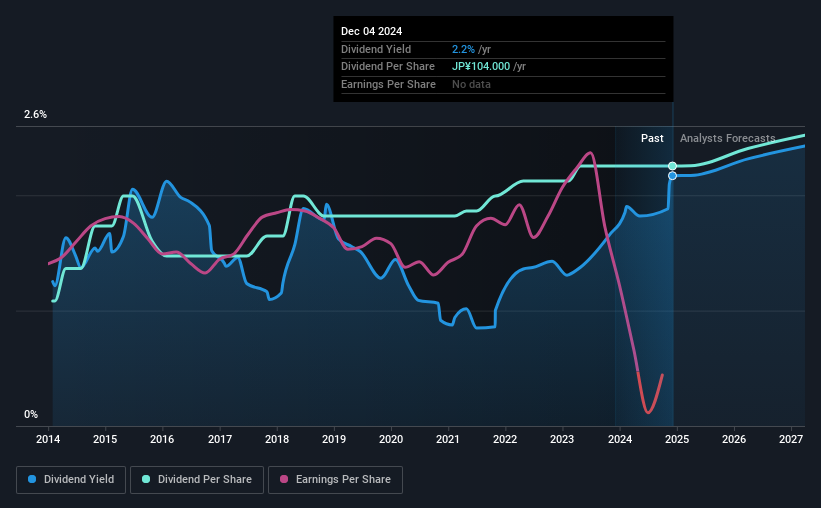
Task: Click the 2018 x-axis label
Action: coord(276,439)
